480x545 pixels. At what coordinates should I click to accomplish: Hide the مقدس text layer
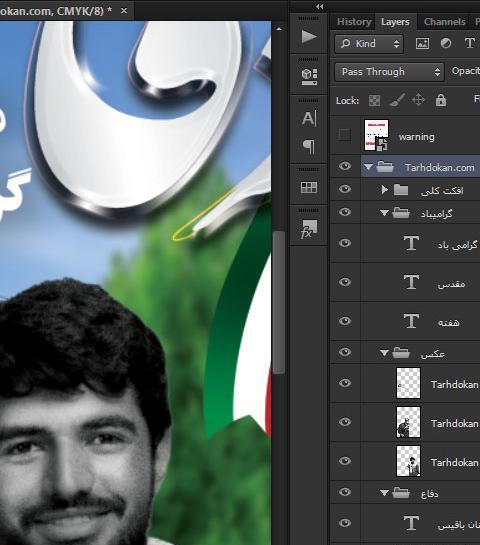tap(345, 282)
